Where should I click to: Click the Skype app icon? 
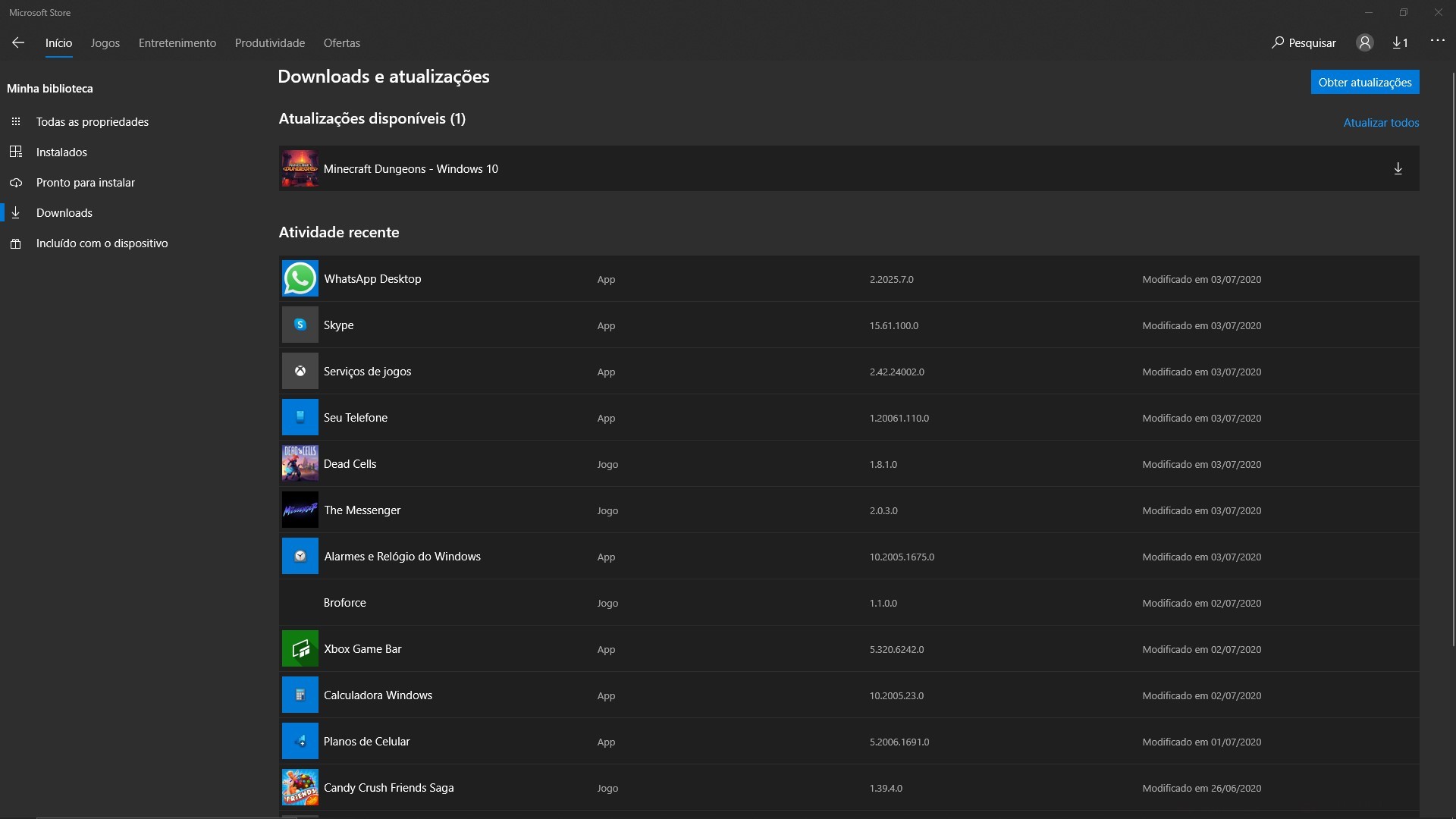point(300,325)
